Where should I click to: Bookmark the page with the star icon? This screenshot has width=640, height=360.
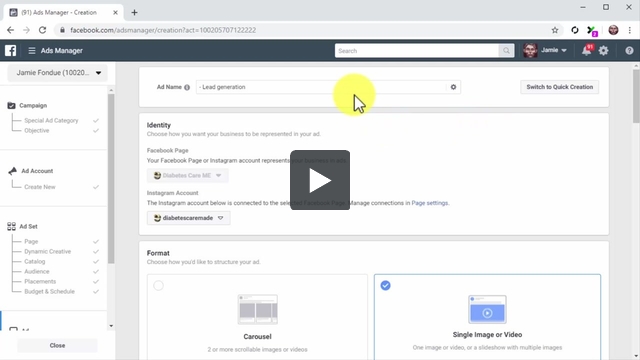pos(555,30)
